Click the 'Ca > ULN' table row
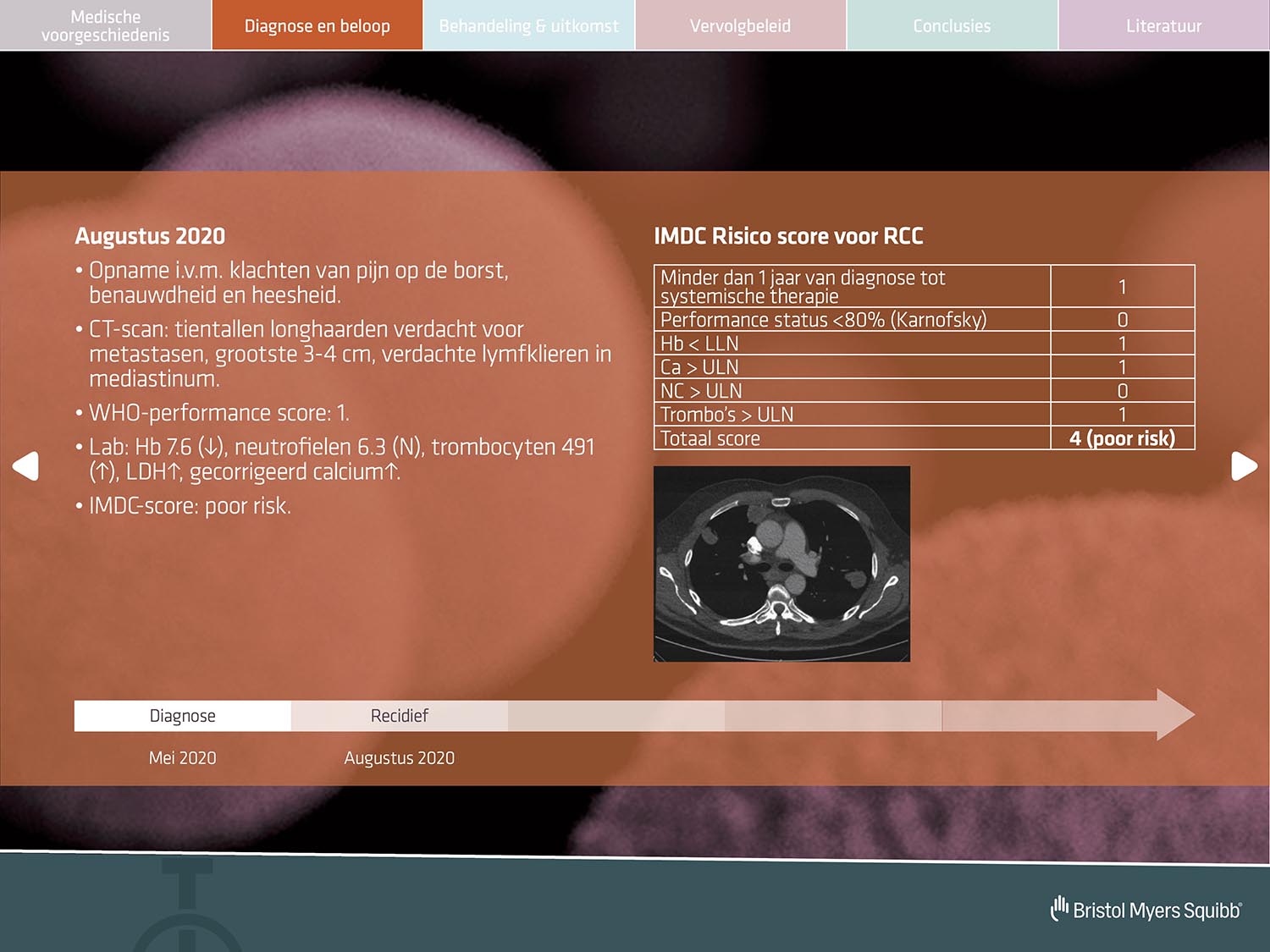Image resolution: width=1270 pixels, height=952 pixels. tap(924, 366)
